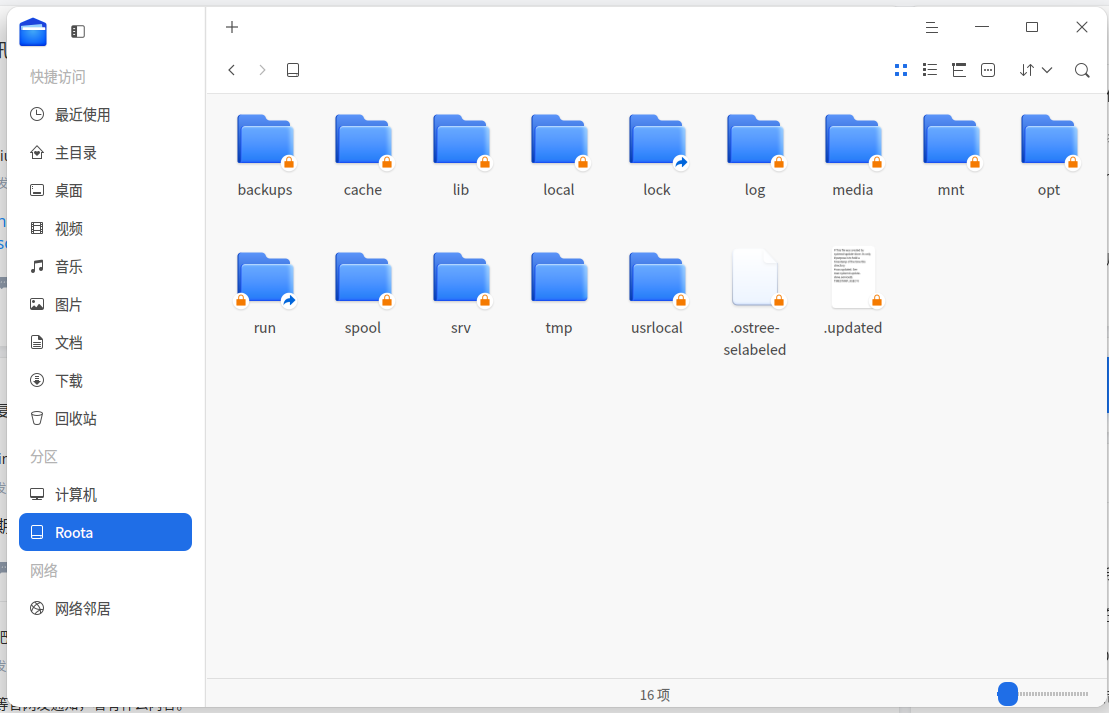1109x713 pixels.
Task: Open 音乐 in sidebar
Action: tap(105, 267)
